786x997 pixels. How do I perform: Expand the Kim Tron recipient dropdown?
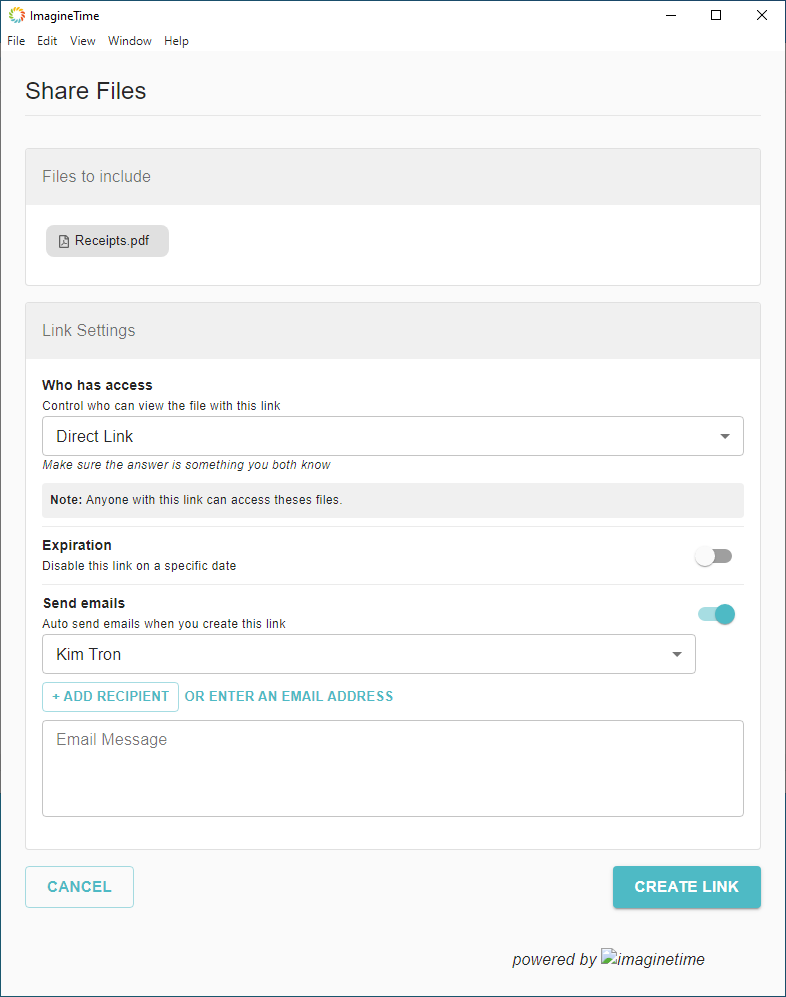(677, 654)
